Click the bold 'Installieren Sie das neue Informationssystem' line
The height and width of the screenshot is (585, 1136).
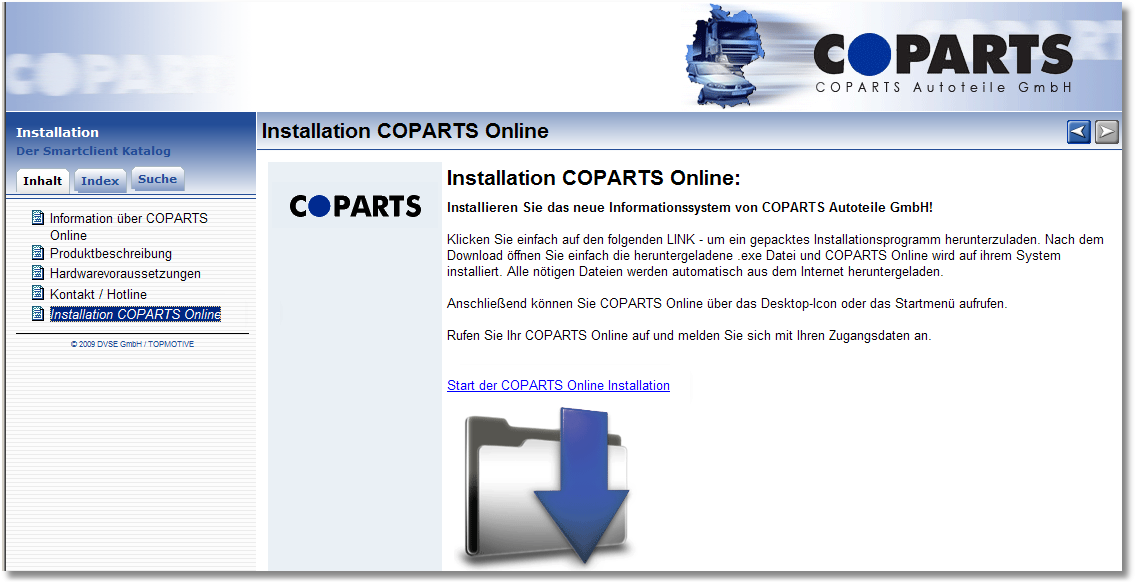coord(690,208)
